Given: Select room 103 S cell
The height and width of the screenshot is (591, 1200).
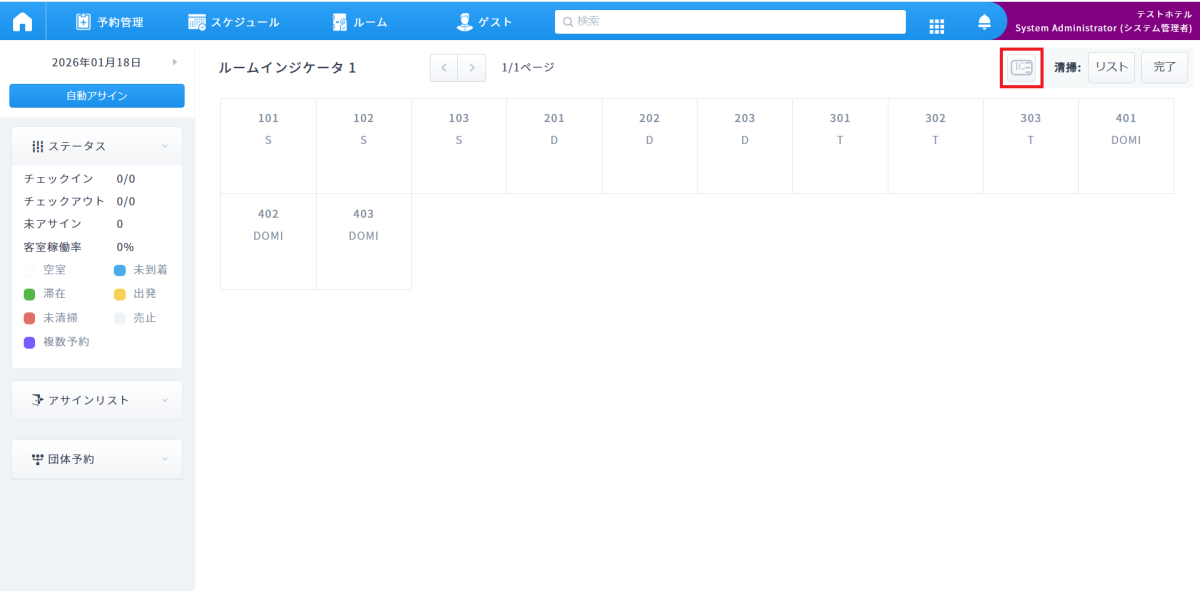Looking at the screenshot, I should pyautogui.click(x=459, y=146).
